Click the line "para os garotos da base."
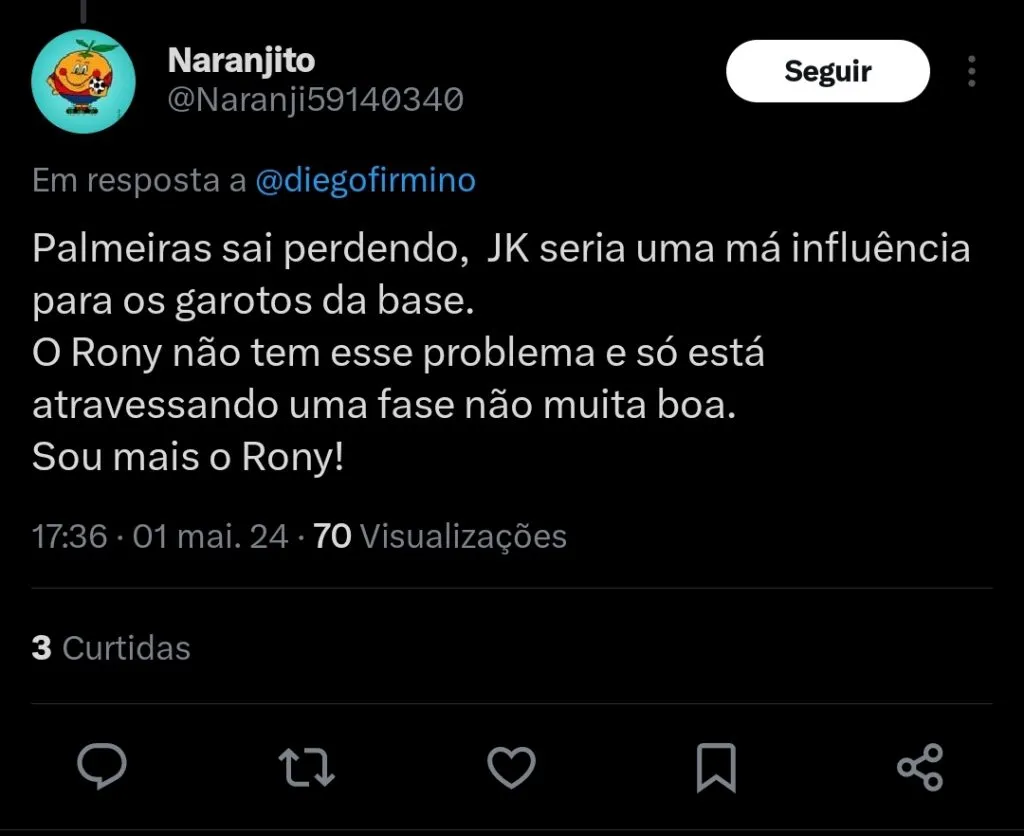Image resolution: width=1024 pixels, height=836 pixels. 252,301
